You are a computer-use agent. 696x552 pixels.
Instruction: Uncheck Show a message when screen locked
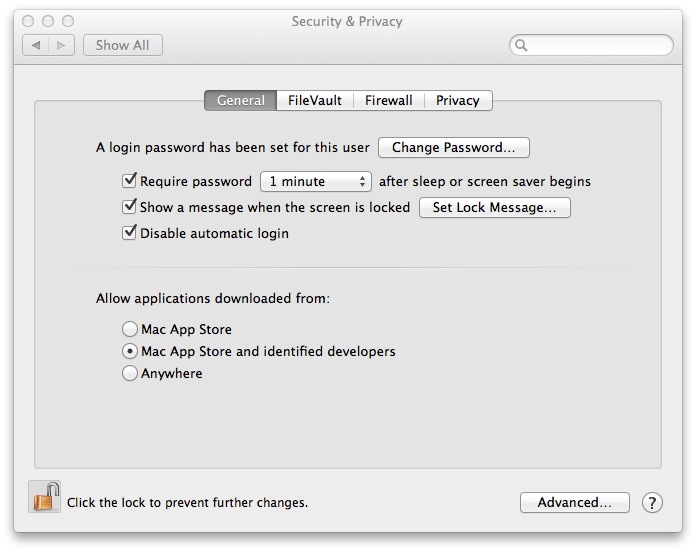pos(129,207)
